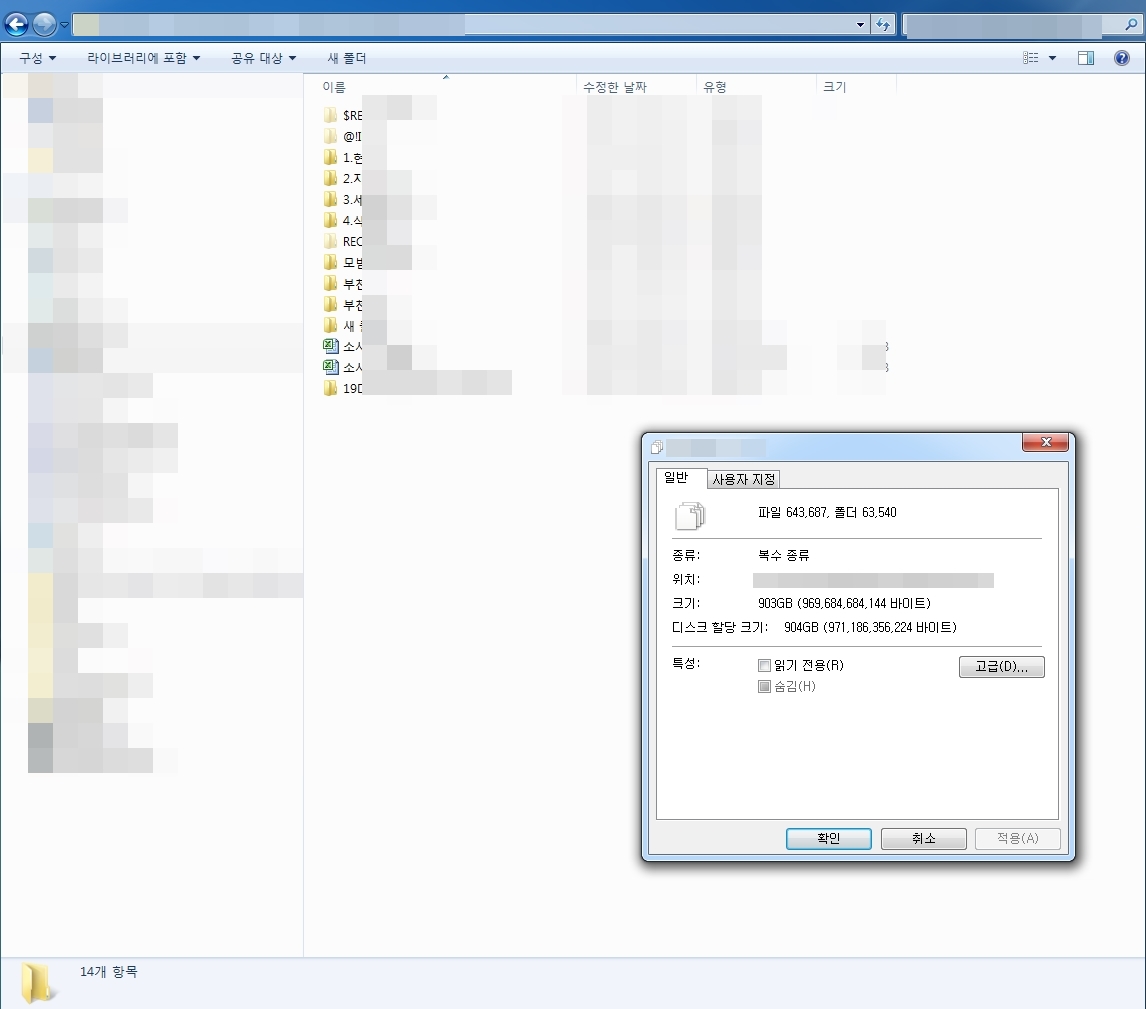The image size is (1146, 1009).
Task: Select the 19D folder icon
Action: pyautogui.click(x=330, y=388)
